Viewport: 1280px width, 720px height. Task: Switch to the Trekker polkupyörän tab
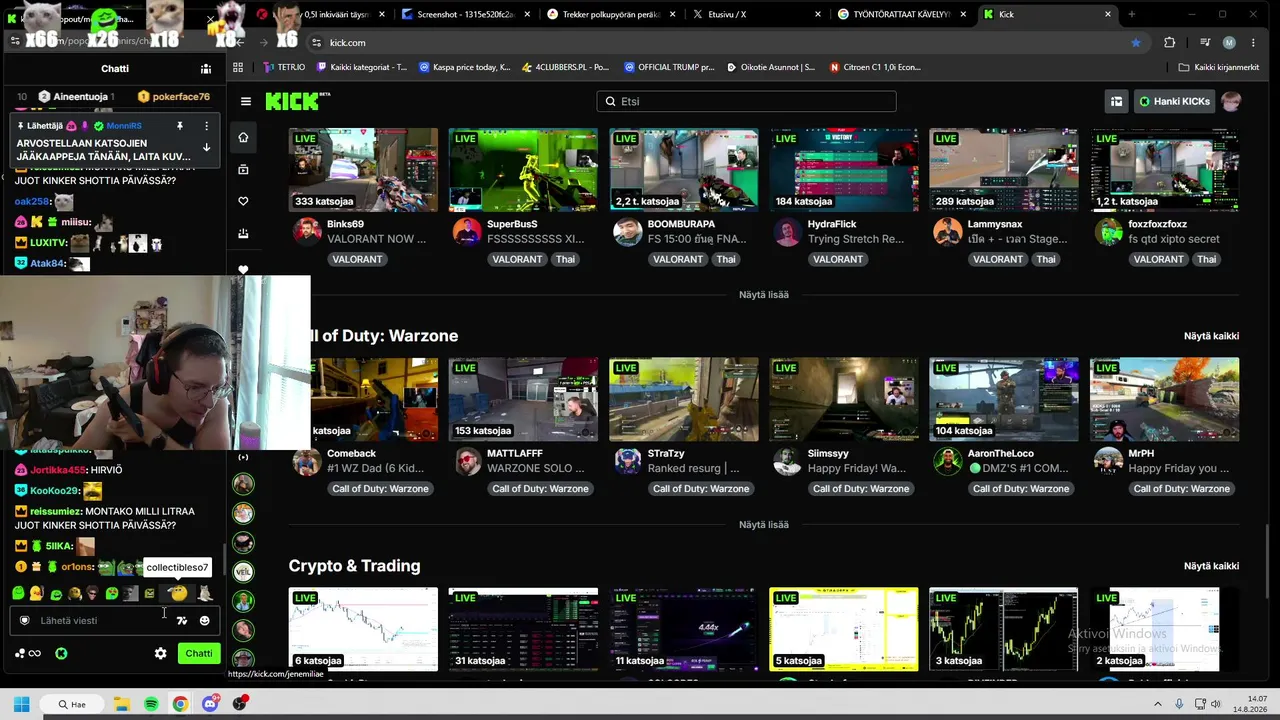[612, 14]
